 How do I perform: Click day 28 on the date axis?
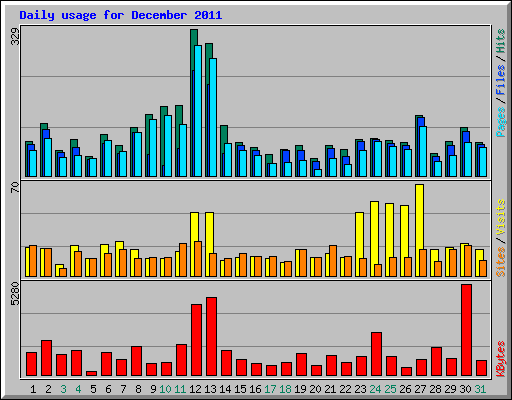435,389
